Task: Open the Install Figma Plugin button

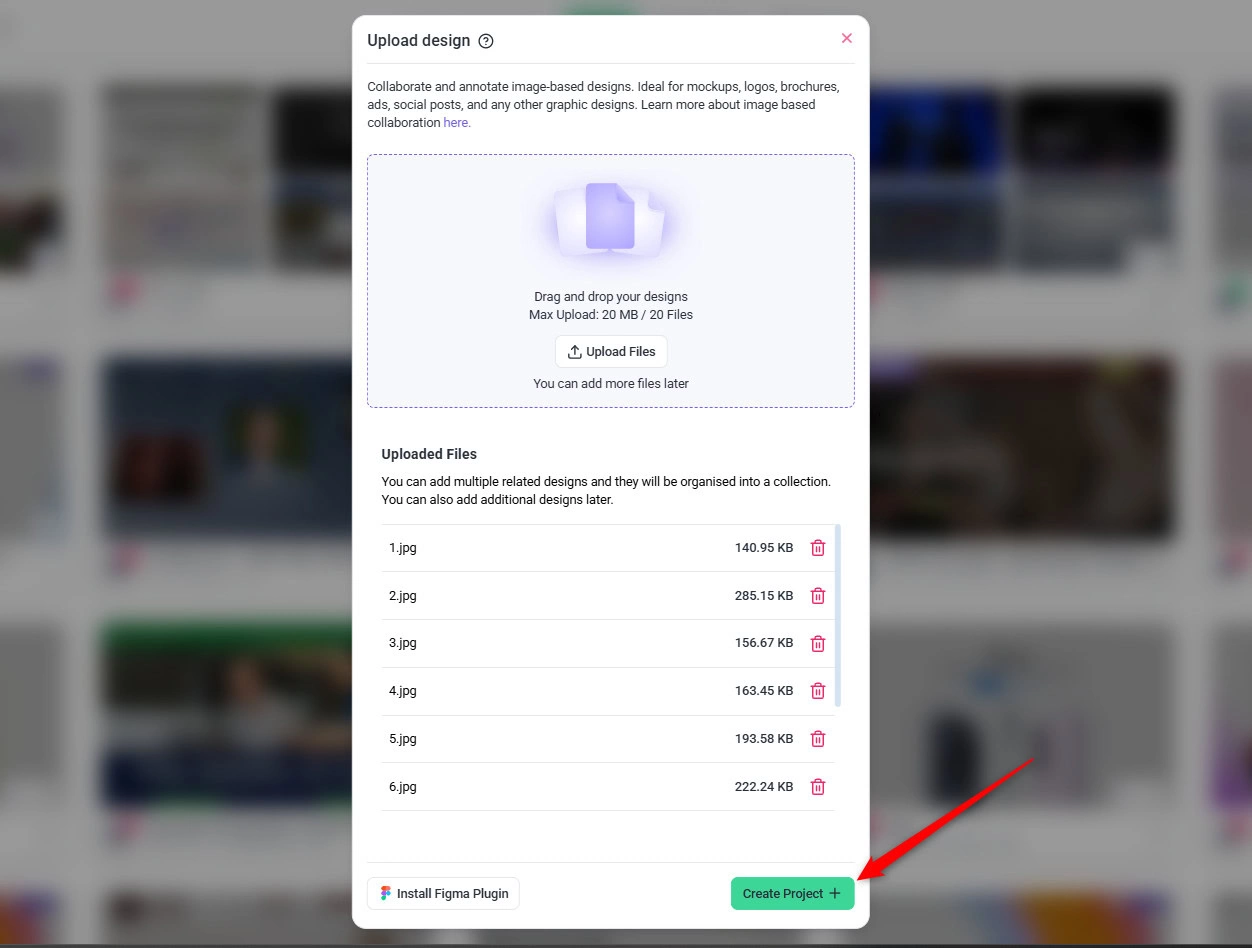Action: click(x=443, y=893)
